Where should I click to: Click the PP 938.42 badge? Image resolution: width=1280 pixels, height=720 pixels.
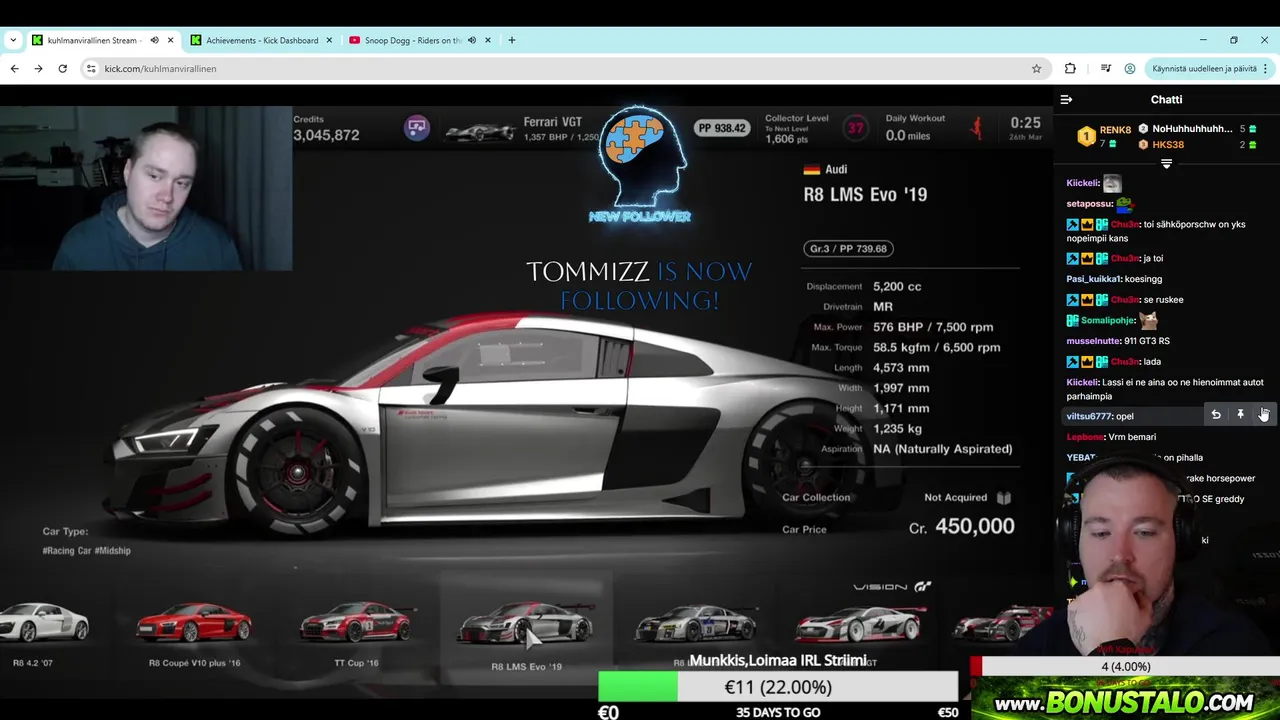[x=722, y=128]
